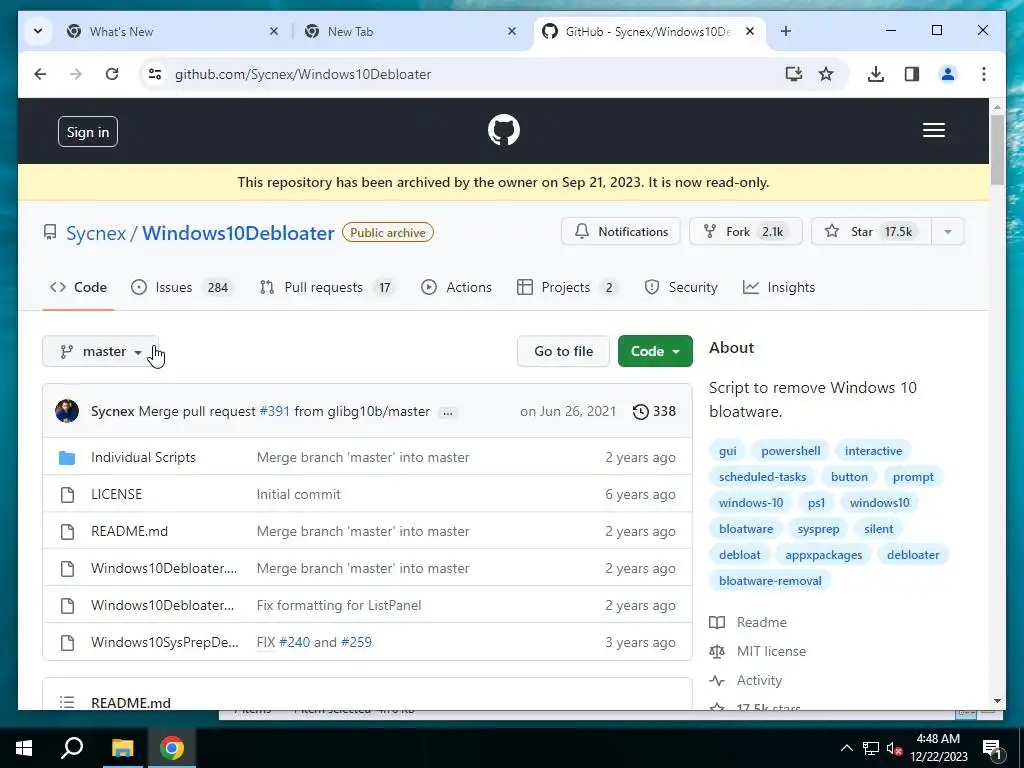The image size is (1024, 768).
Task: Click the scheduled-tasks topic tag
Action: pos(762,477)
